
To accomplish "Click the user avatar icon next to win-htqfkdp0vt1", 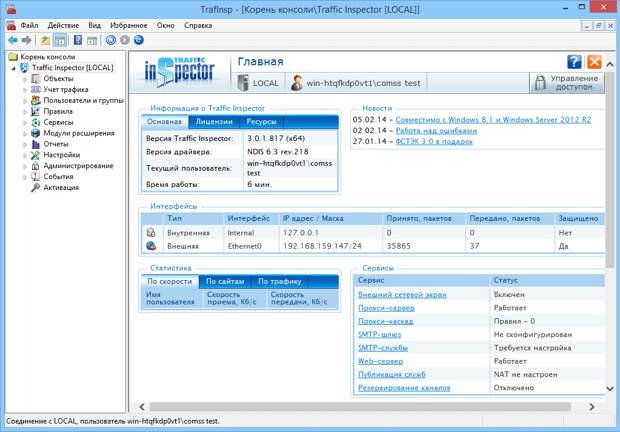I will 297,83.
